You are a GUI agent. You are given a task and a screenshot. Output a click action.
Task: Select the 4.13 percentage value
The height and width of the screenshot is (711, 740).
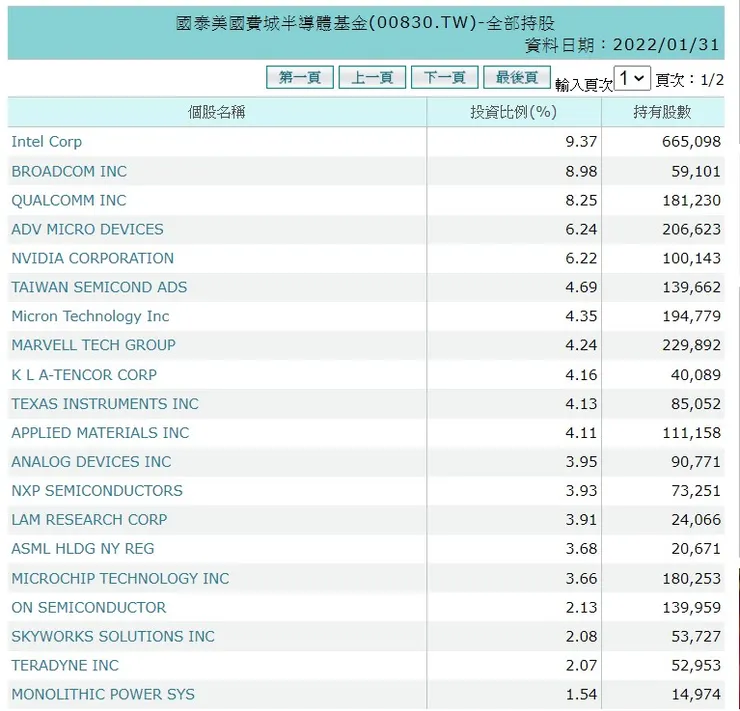581,404
